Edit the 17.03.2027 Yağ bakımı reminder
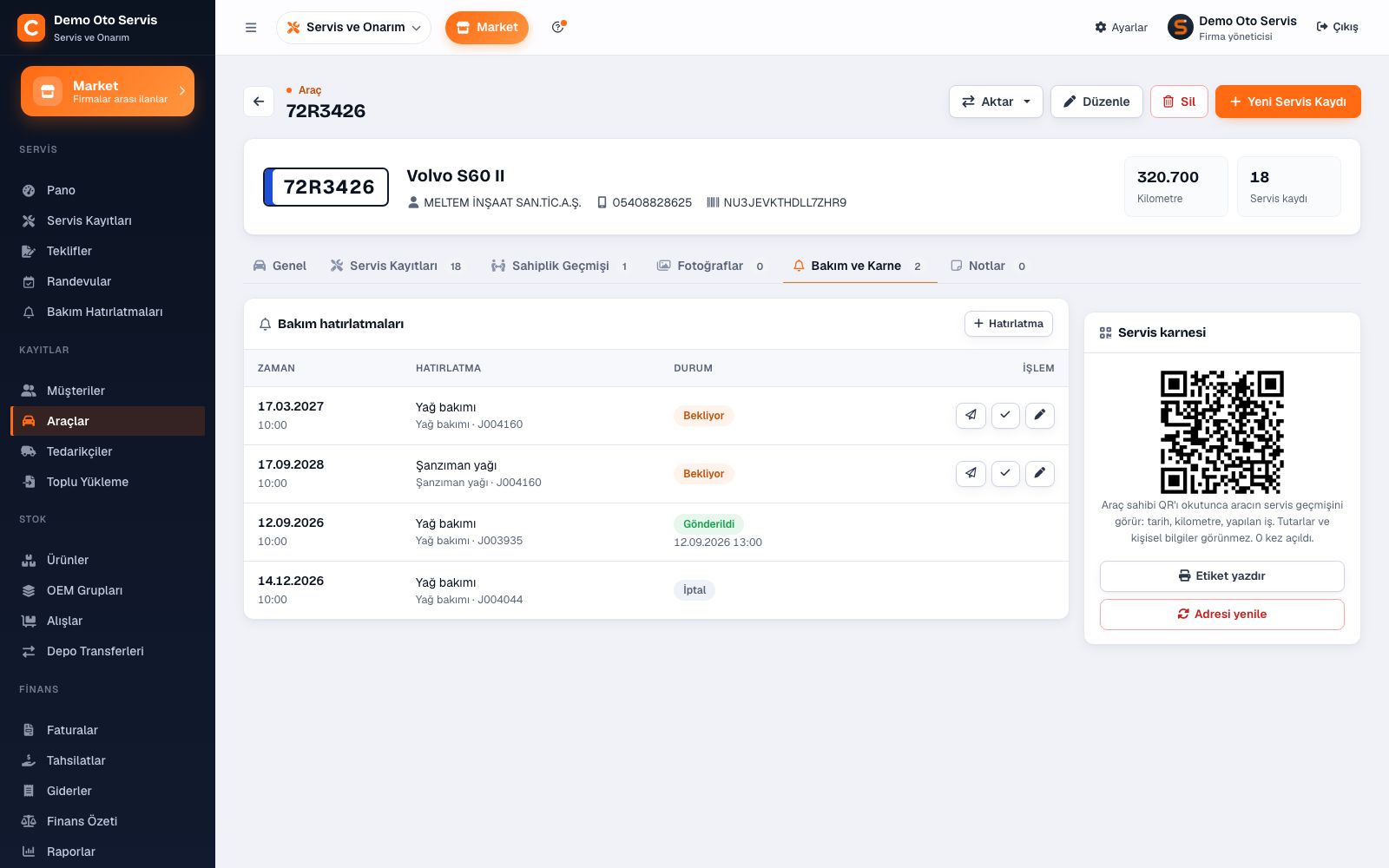 [x=1040, y=416]
